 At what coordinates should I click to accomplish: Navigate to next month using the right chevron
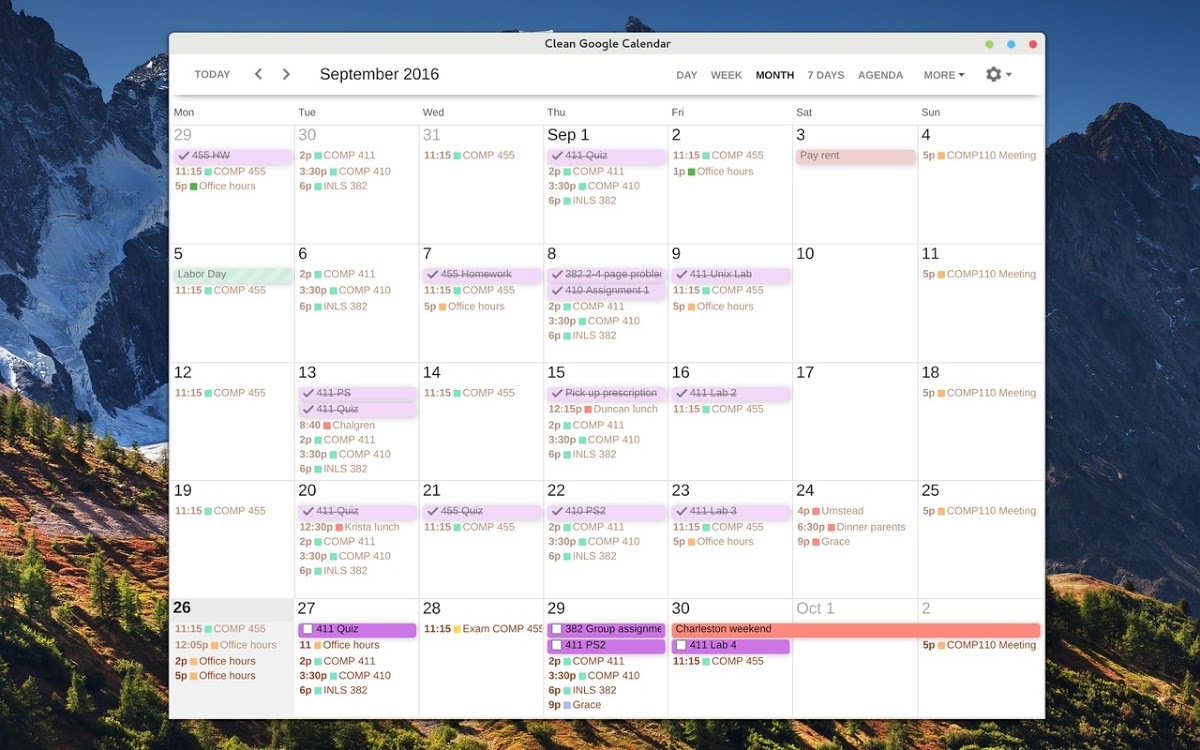(x=286, y=74)
